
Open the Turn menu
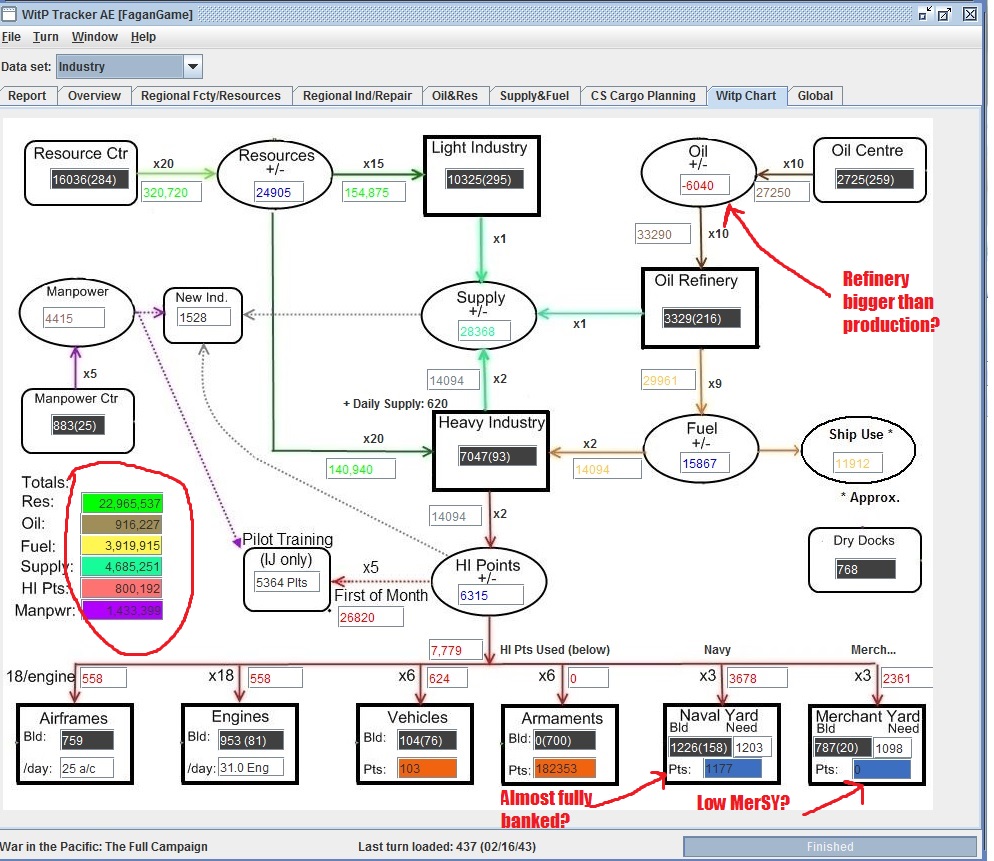(x=46, y=37)
